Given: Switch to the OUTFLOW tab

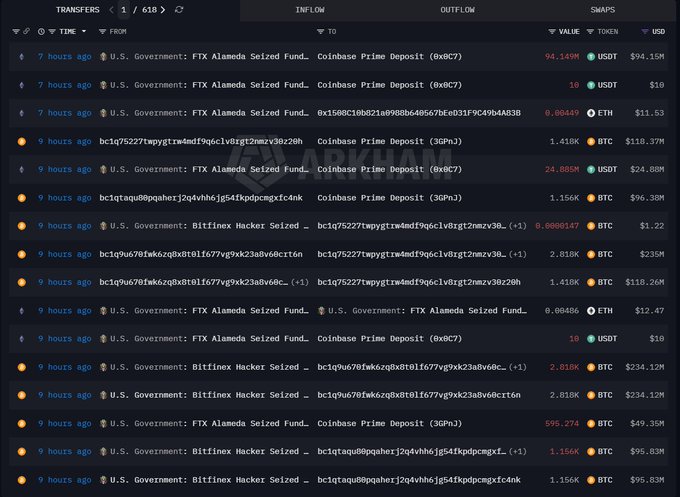Looking at the screenshot, I should (x=457, y=10).
